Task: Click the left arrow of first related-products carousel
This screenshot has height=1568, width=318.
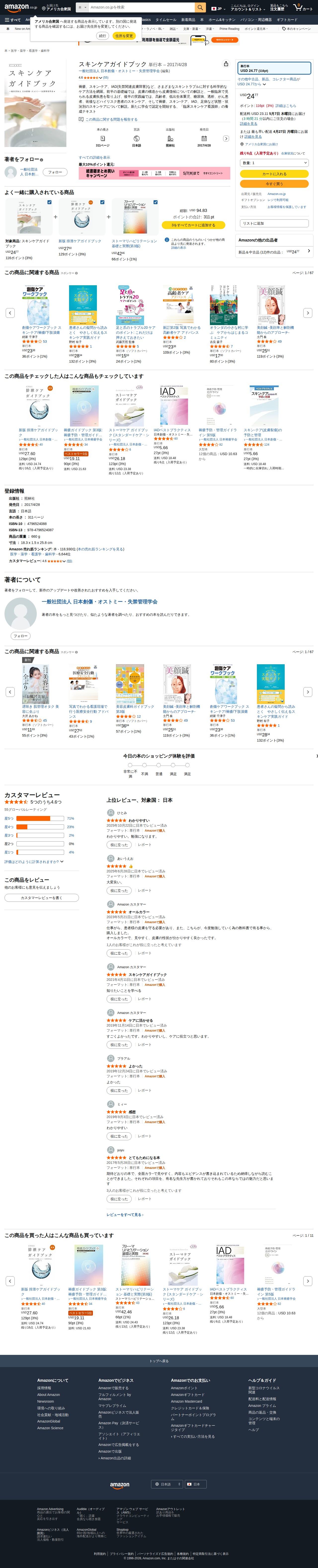Action: click(x=10, y=313)
